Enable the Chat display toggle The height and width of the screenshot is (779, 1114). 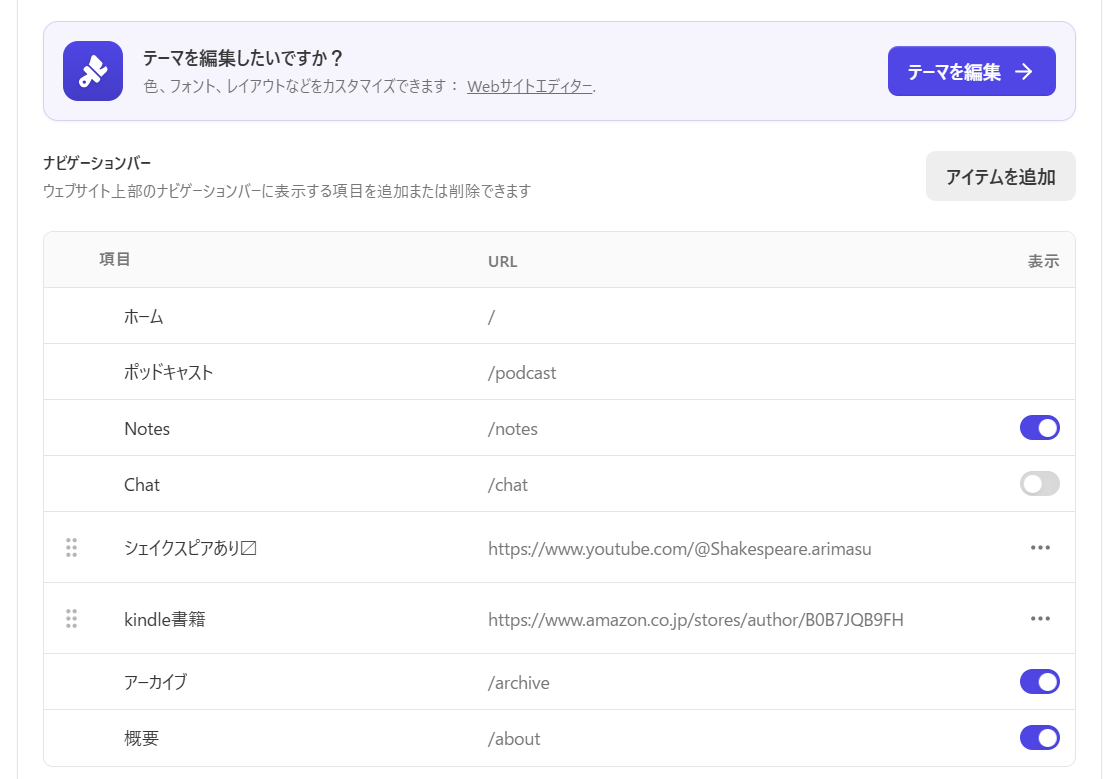coord(1039,484)
